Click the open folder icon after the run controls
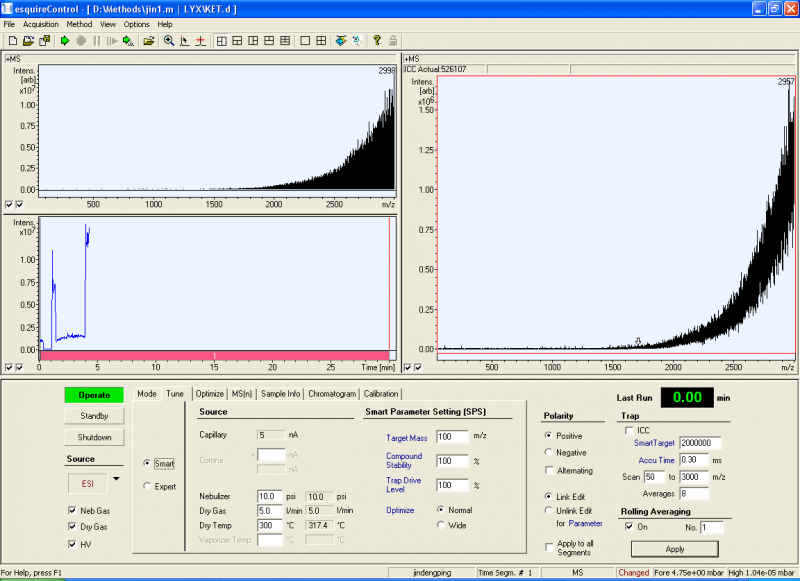 click(x=149, y=41)
